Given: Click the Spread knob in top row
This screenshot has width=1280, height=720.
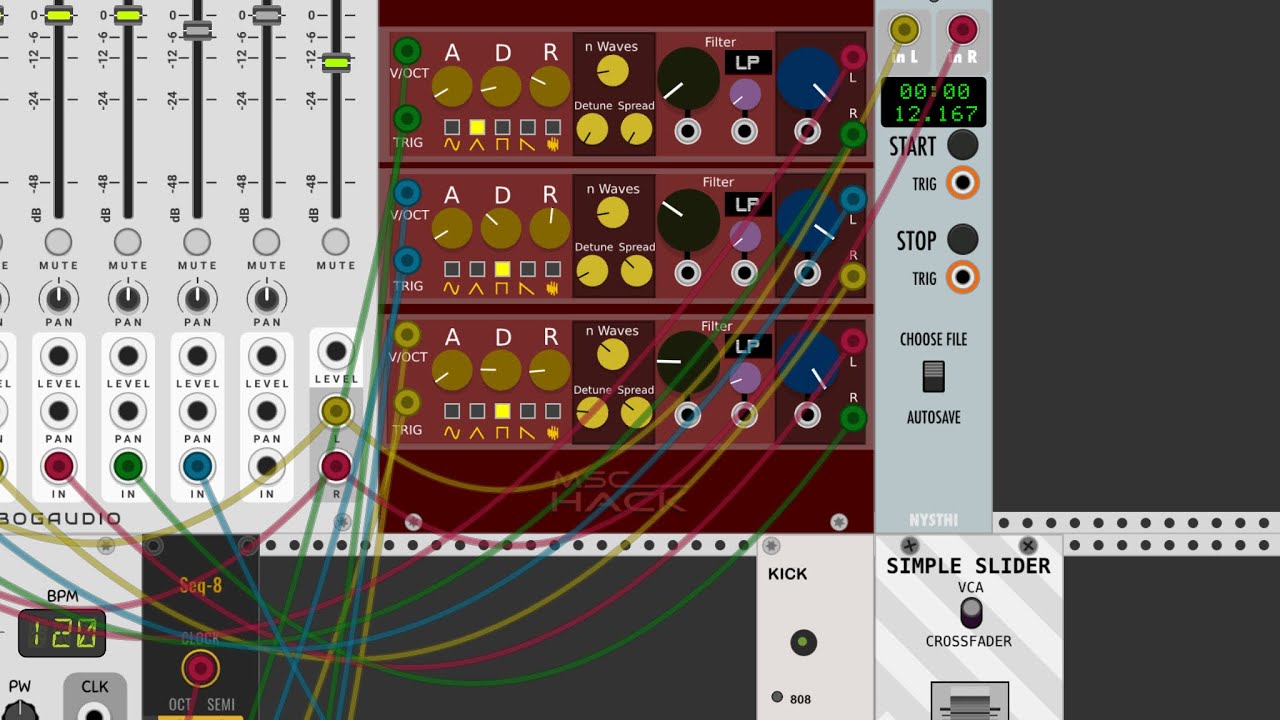Looking at the screenshot, I should [636, 129].
